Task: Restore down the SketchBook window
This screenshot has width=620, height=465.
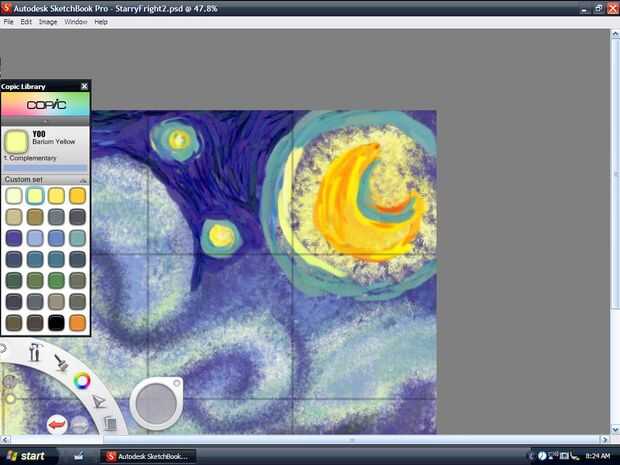Action: click(x=599, y=8)
